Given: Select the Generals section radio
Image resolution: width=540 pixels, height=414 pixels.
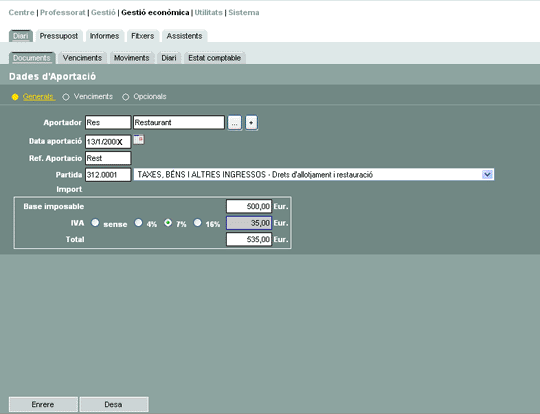Looking at the screenshot, I should [x=15, y=97].
